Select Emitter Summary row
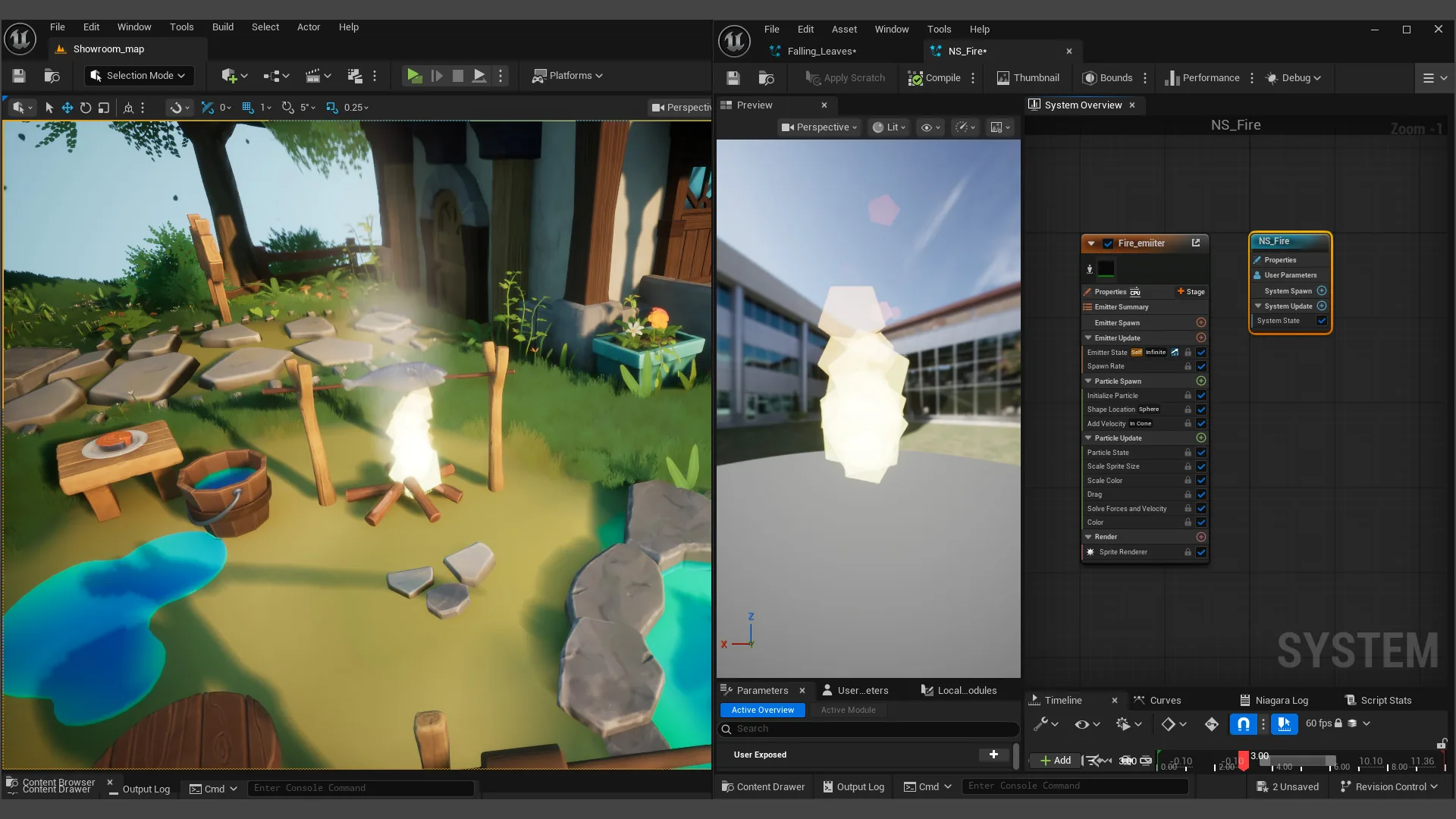The height and width of the screenshot is (819, 1456). (x=1145, y=307)
